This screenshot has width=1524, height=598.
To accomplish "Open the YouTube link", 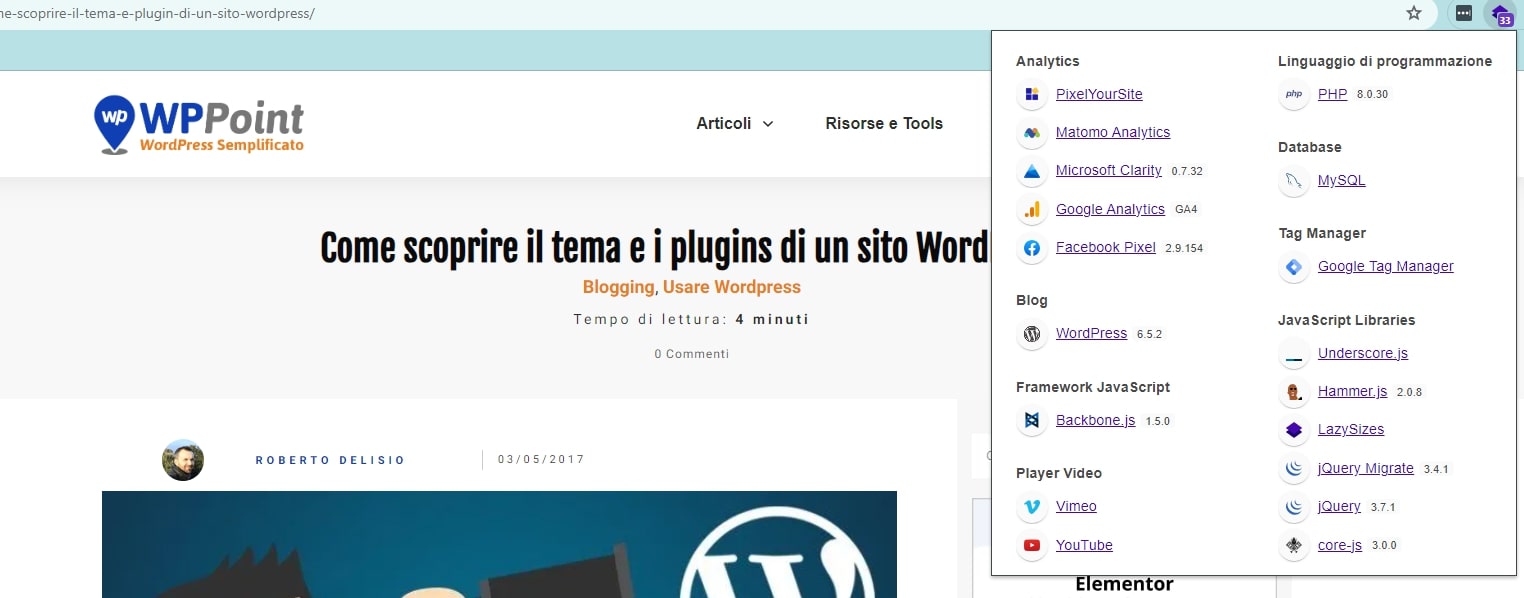I will point(1084,545).
